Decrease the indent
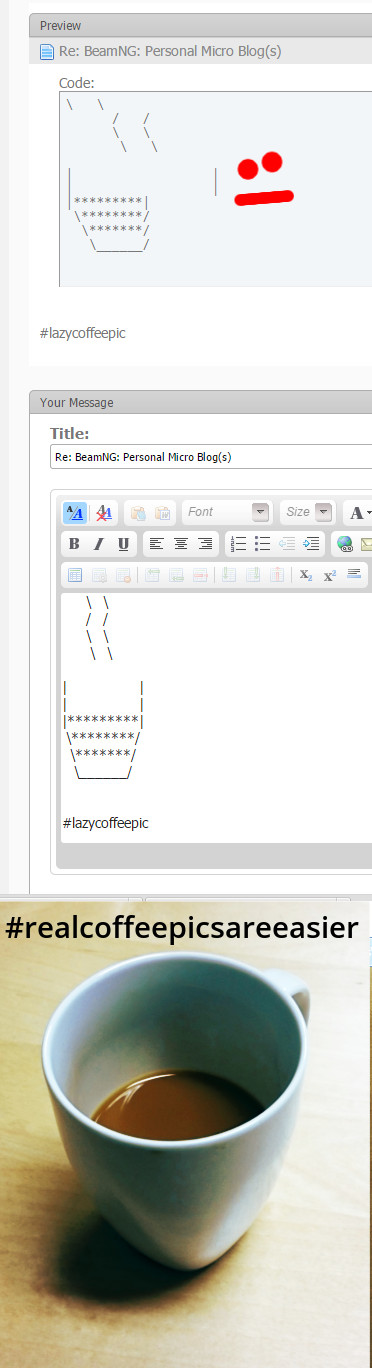This screenshot has height=1368, width=372. (x=287, y=544)
